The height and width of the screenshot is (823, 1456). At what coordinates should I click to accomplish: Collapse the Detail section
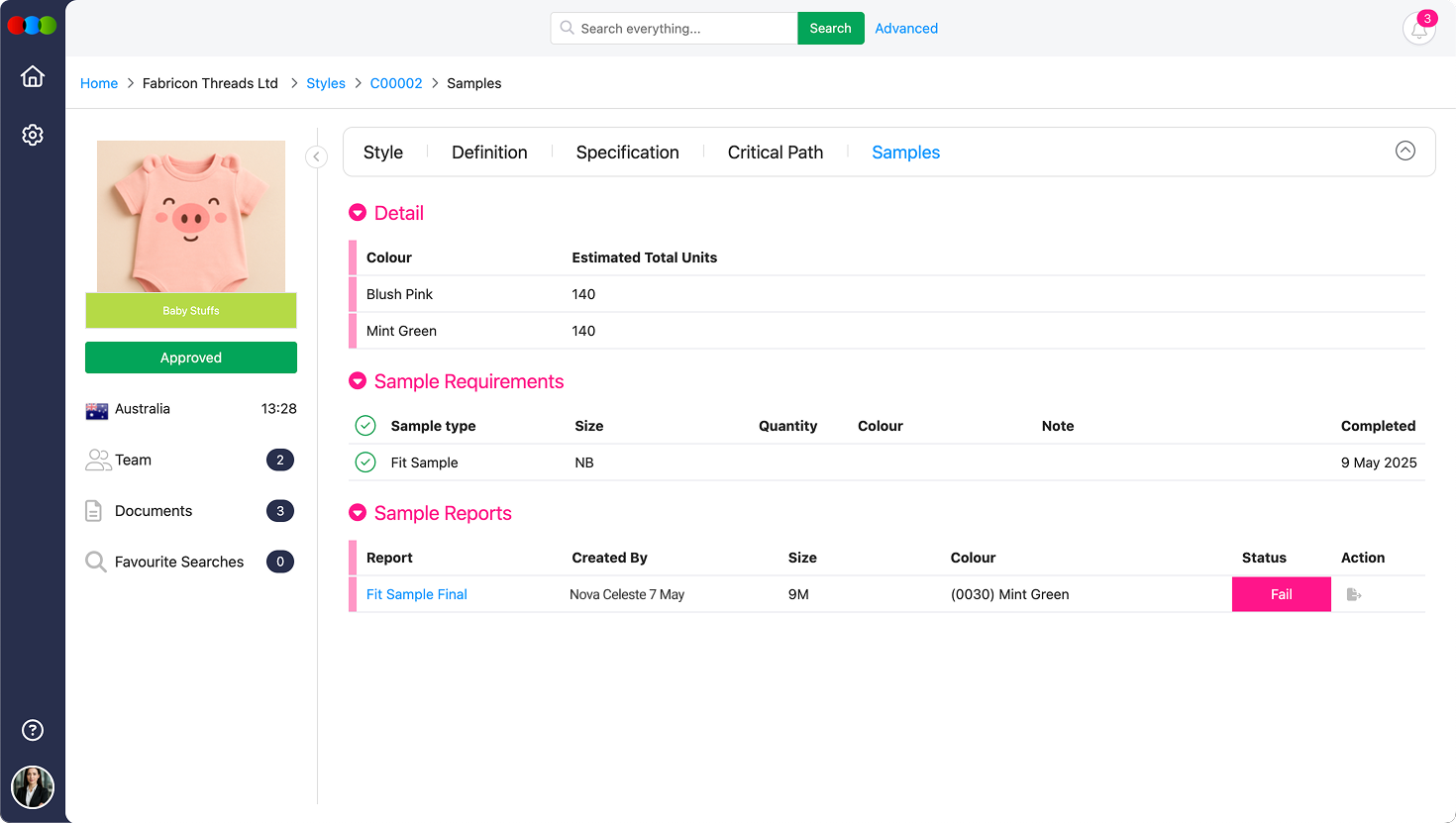pyautogui.click(x=357, y=212)
